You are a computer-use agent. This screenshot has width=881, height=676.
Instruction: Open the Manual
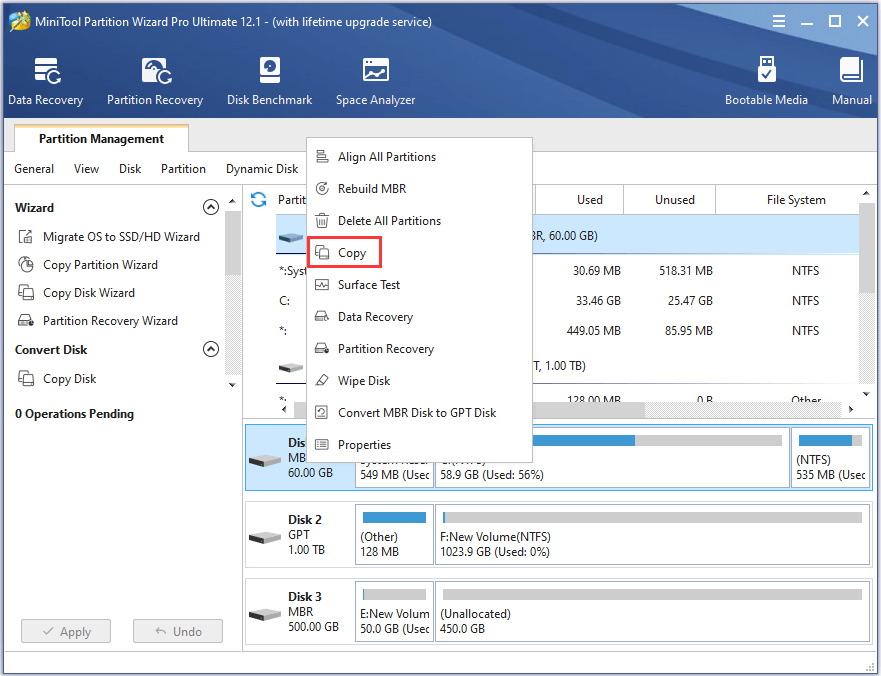pyautogui.click(x=852, y=81)
